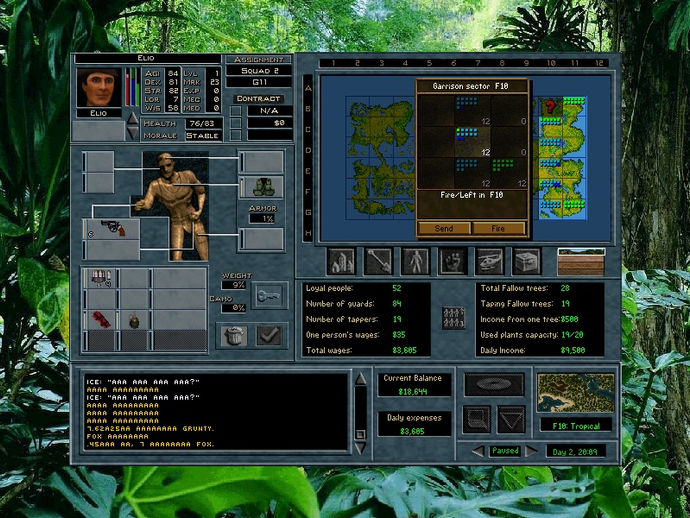Click the Current Balance $18,644 box
The width and height of the screenshot is (690, 518).
[x=414, y=385]
